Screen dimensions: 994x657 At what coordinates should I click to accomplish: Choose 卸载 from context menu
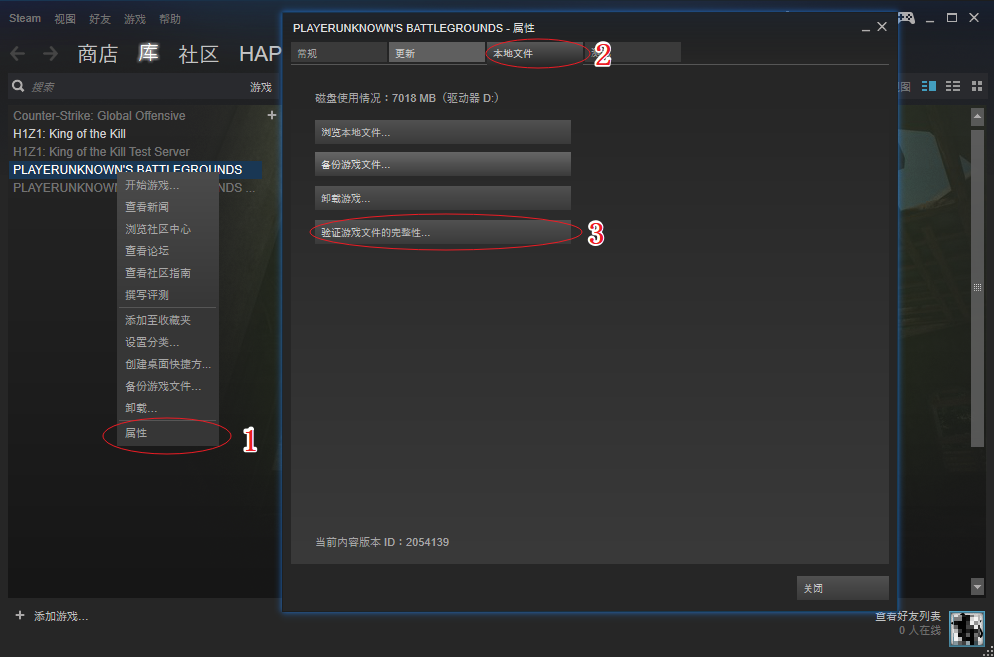(x=168, y=408)
